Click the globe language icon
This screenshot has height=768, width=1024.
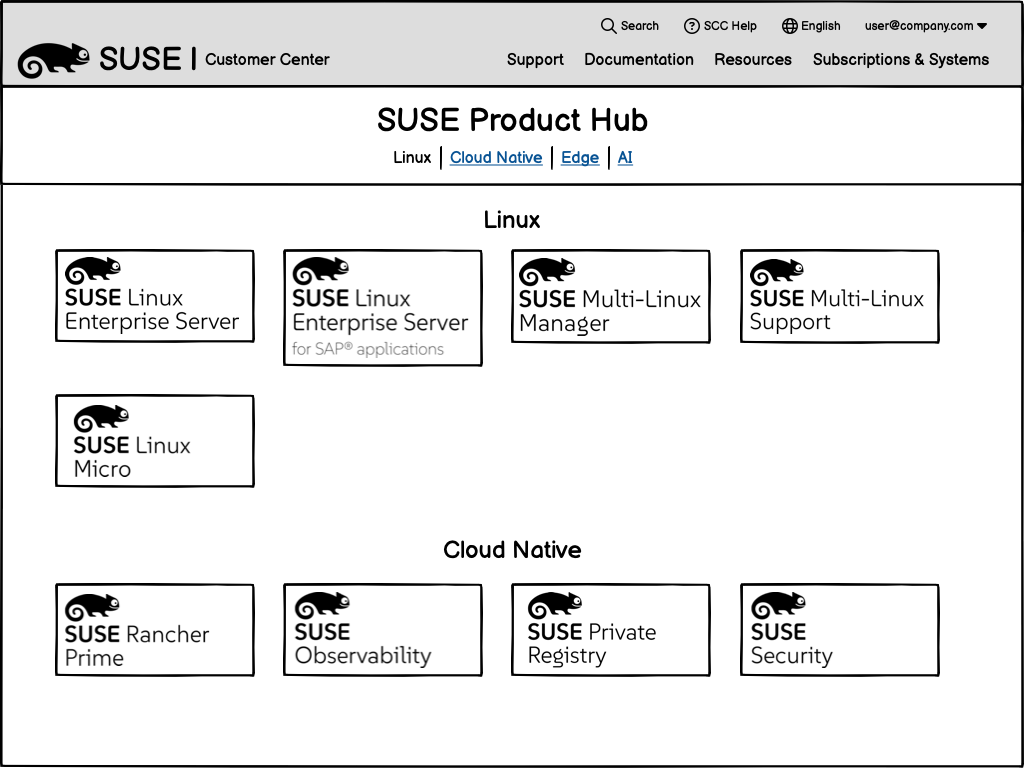pos(790,26)
